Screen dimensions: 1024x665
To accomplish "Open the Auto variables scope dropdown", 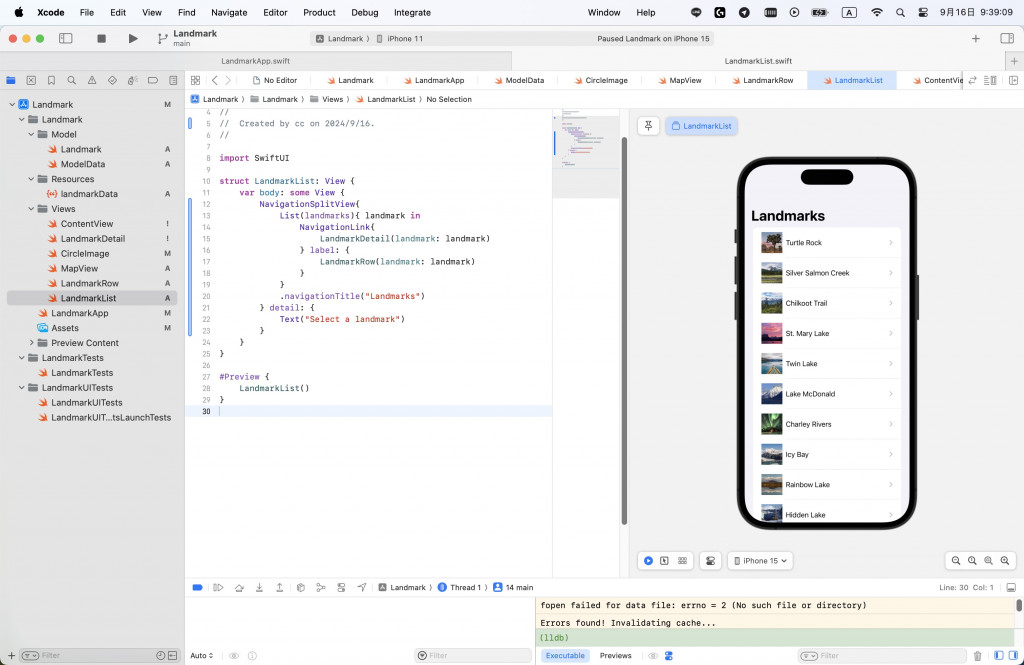I will coord(201,655).
